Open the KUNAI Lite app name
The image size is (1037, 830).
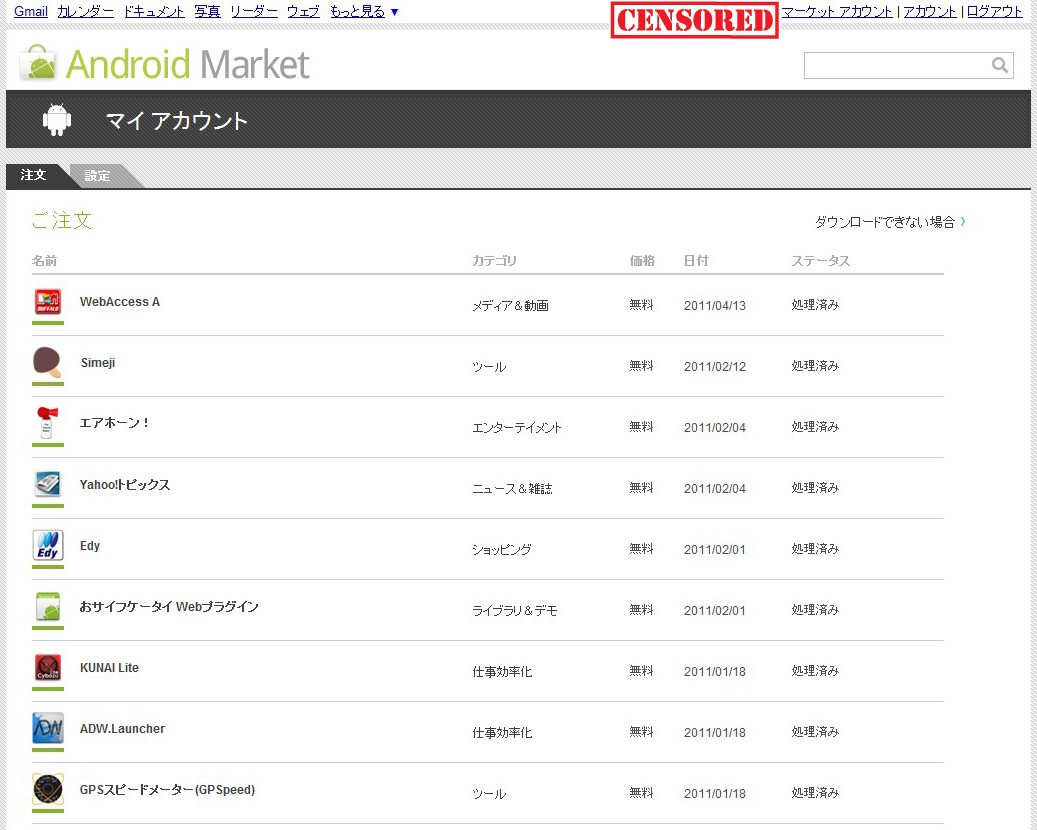click(109, 667)
